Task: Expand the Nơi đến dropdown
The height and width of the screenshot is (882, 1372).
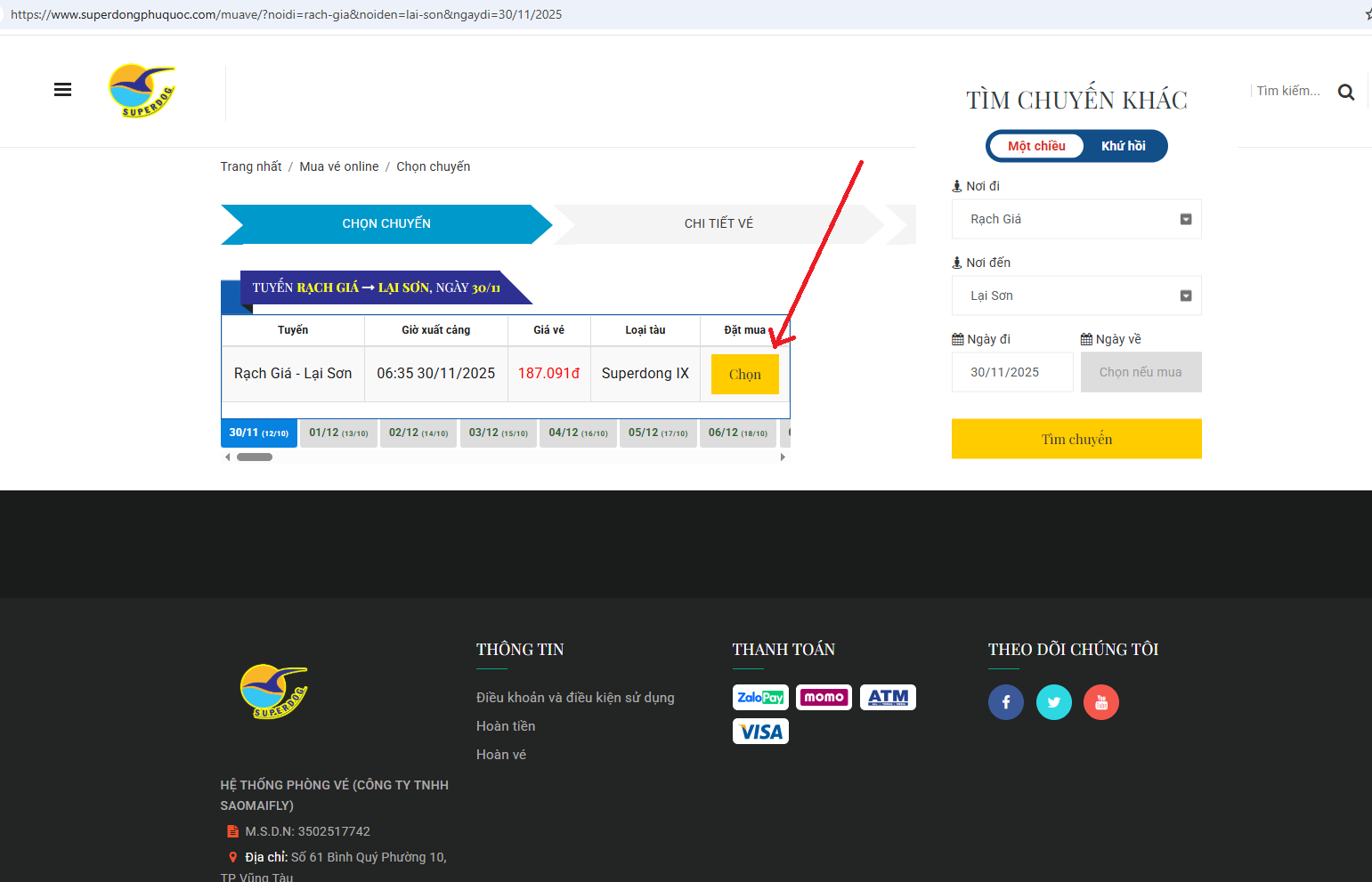Action: click(1076, 296)
